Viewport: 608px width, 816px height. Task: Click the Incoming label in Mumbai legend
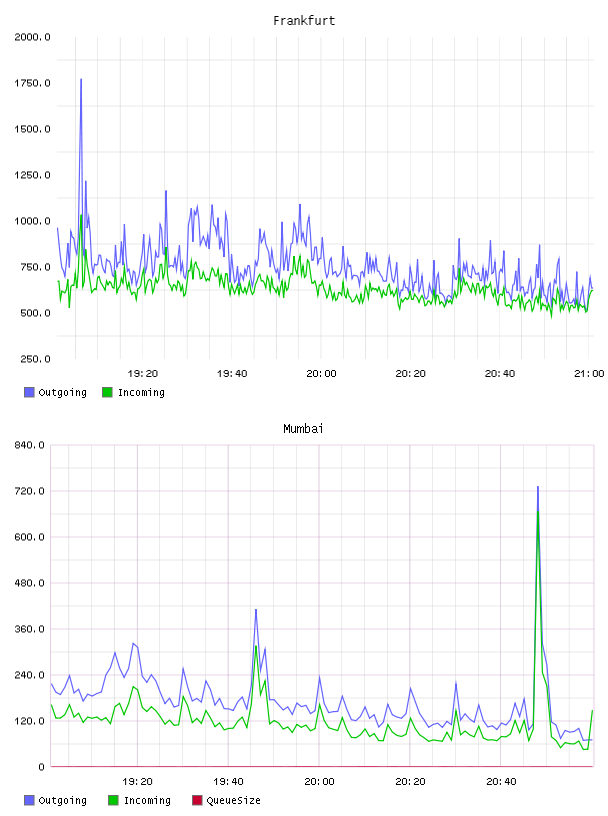147,801
